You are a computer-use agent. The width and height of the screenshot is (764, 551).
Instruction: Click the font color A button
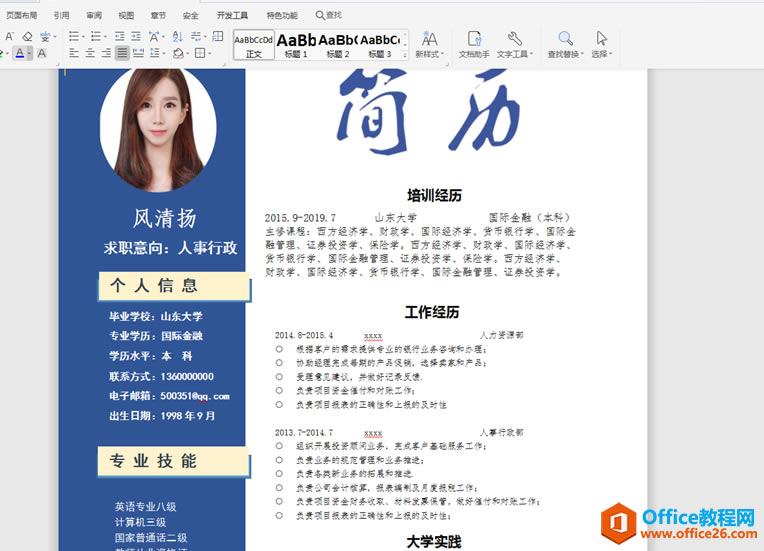tap(20, 54)
